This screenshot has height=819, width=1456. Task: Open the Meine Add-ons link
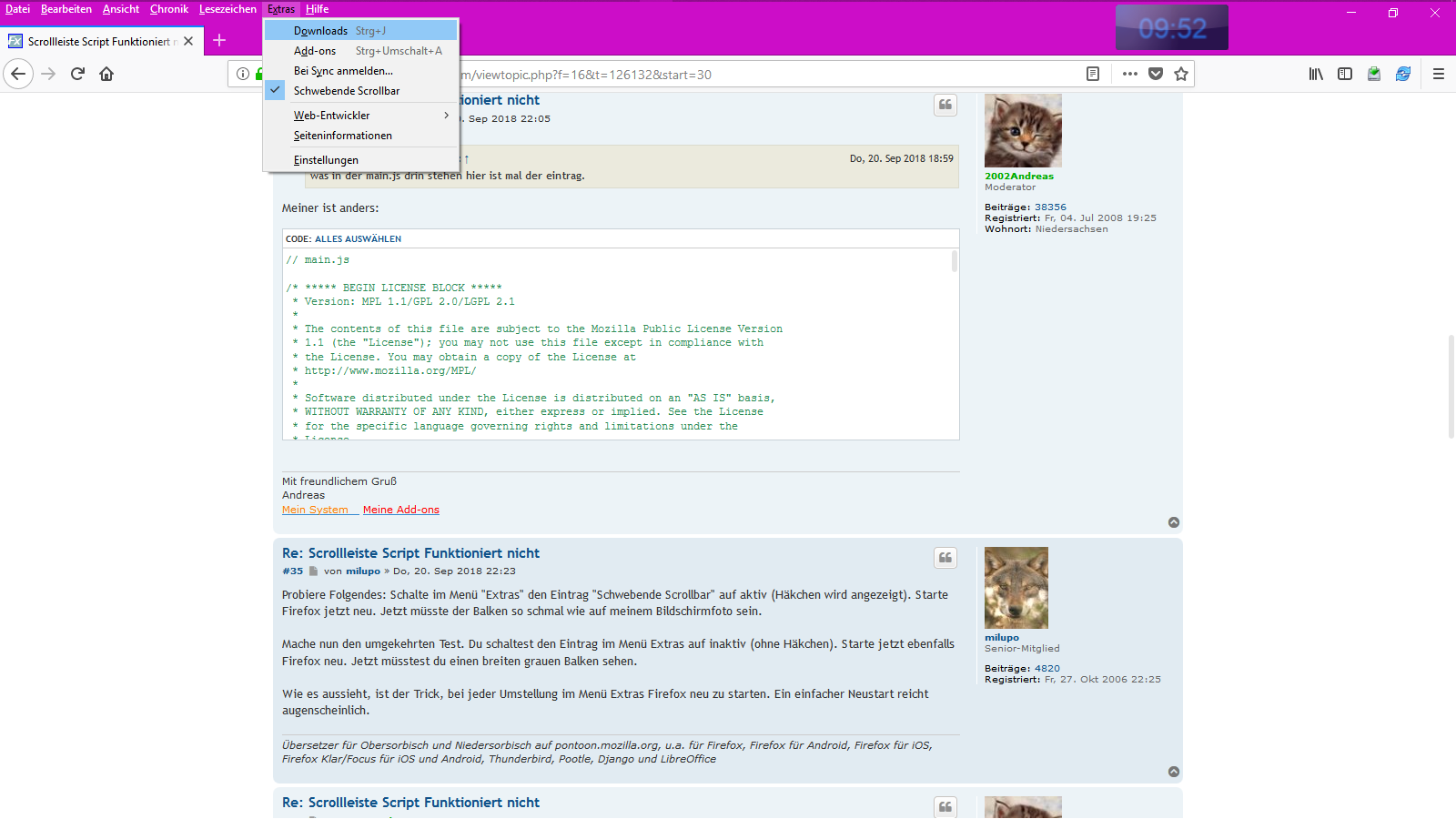[400, 510]
